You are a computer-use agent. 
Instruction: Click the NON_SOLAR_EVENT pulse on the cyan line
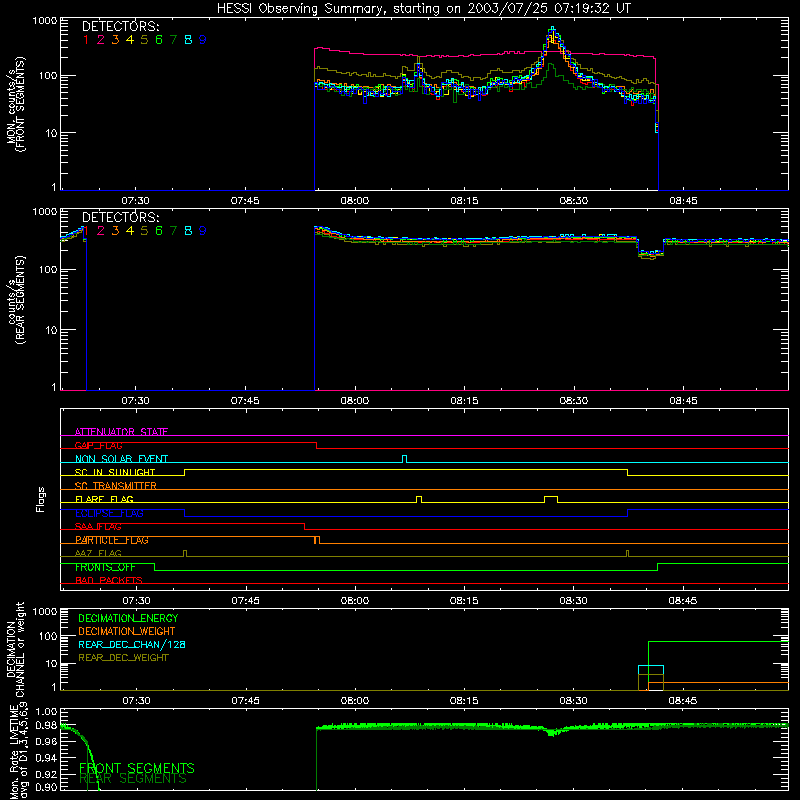[x=405, y=459]
